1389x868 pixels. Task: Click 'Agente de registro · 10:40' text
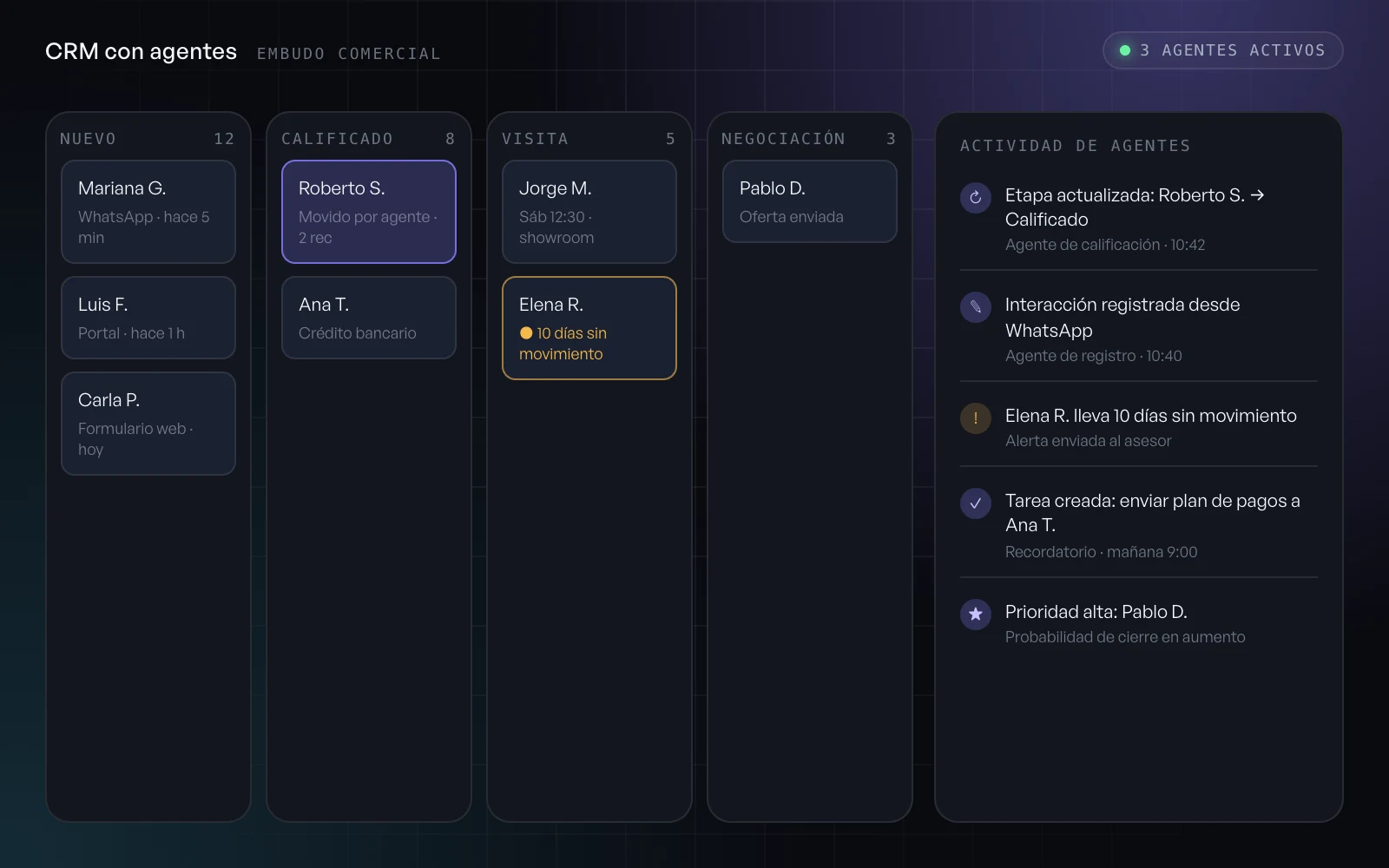coord(1094,356)
